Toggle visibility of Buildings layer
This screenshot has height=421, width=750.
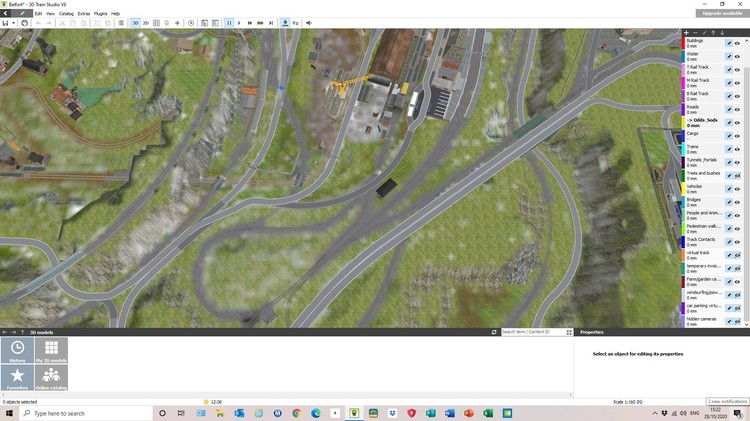point(738,44)
